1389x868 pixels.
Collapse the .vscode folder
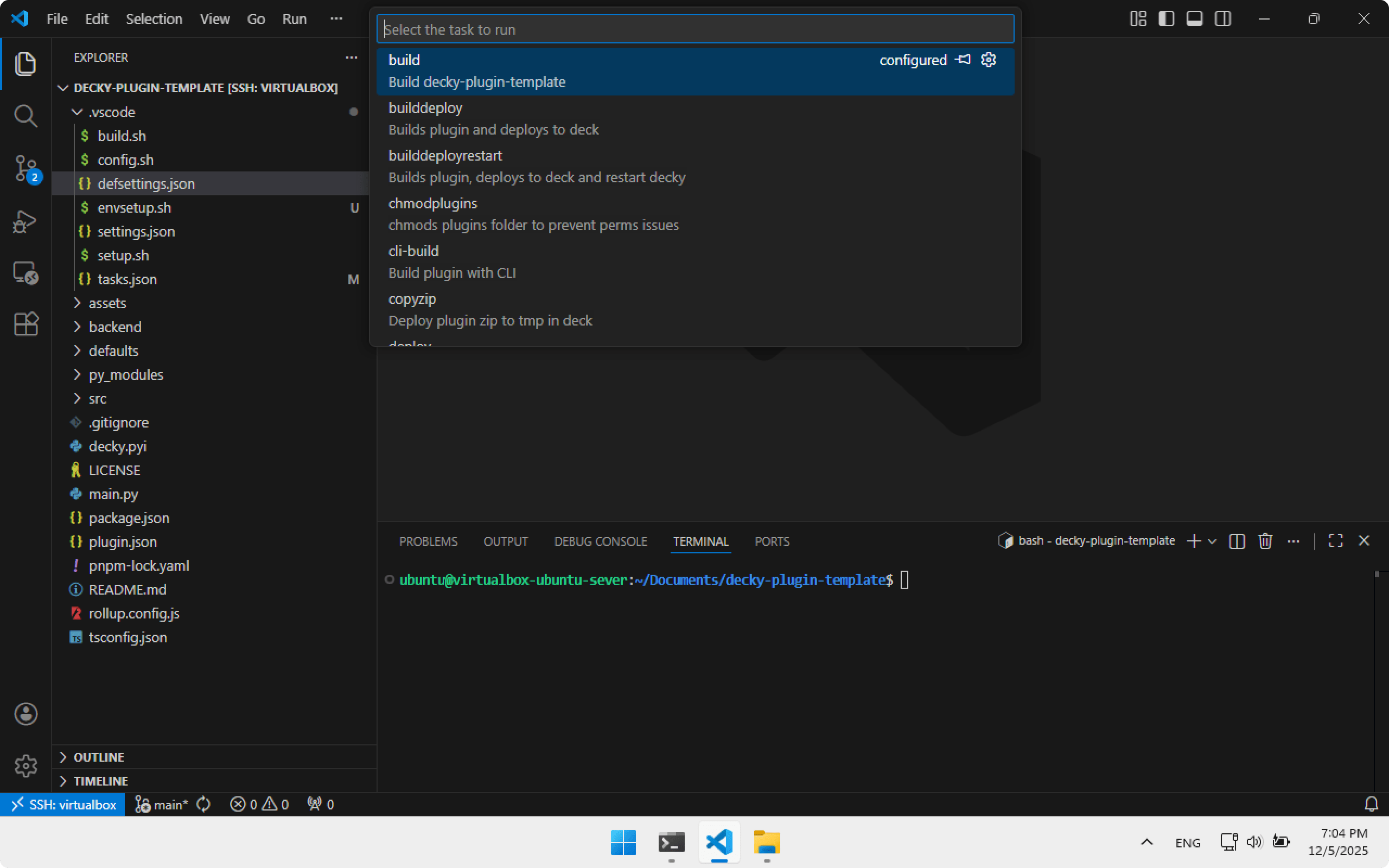111,112
